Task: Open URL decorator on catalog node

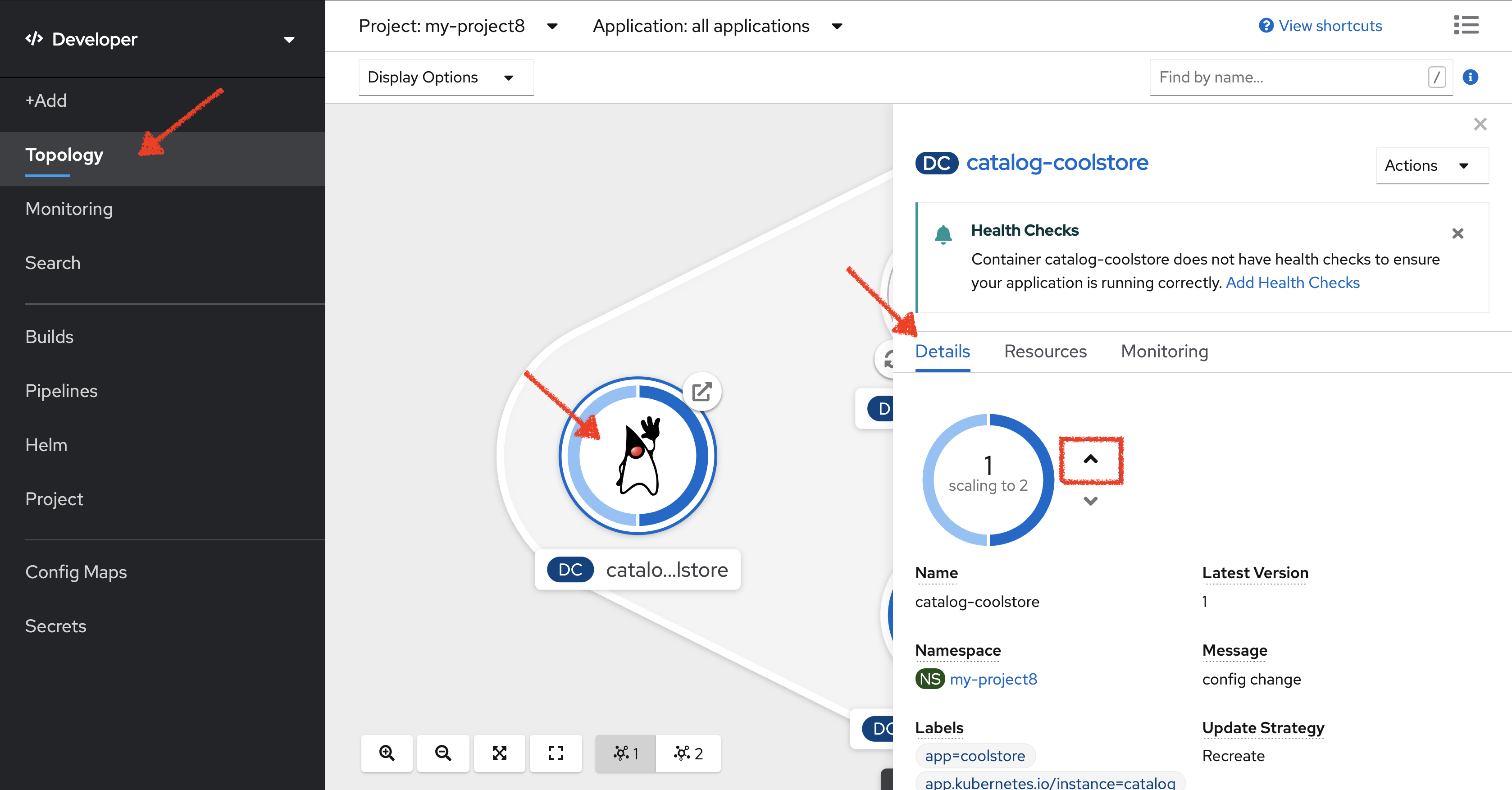Action: [x=702, y=392]
